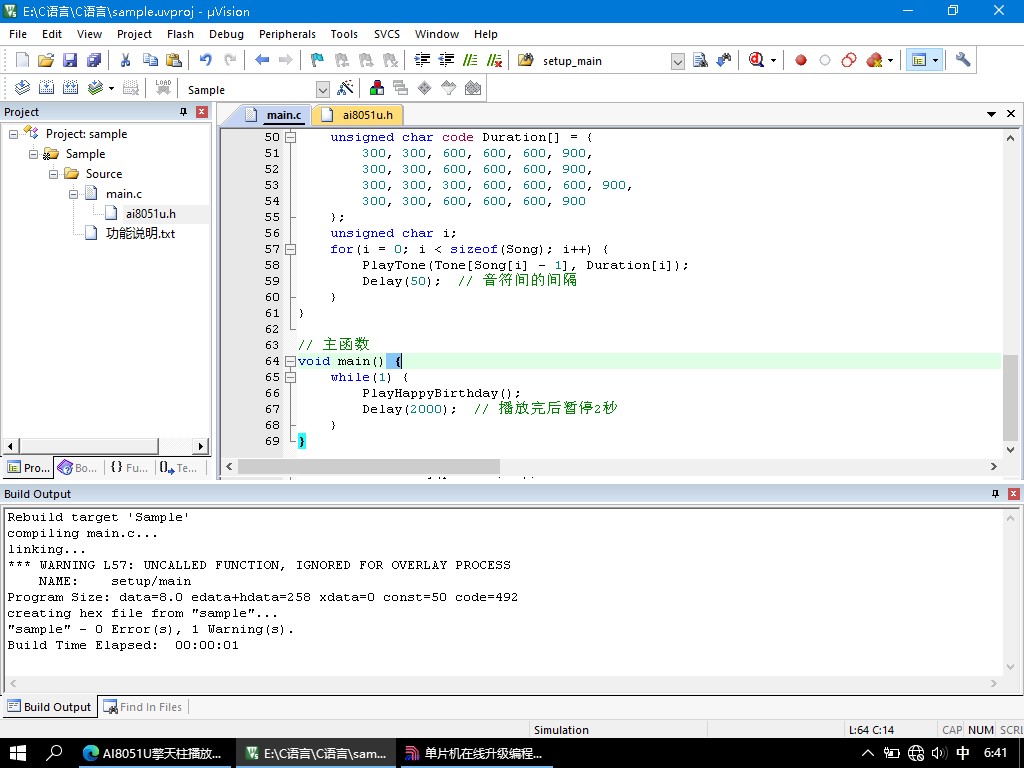Indent the selected lines
This screenshot has width=1024, height=768.
coord(423,60)
